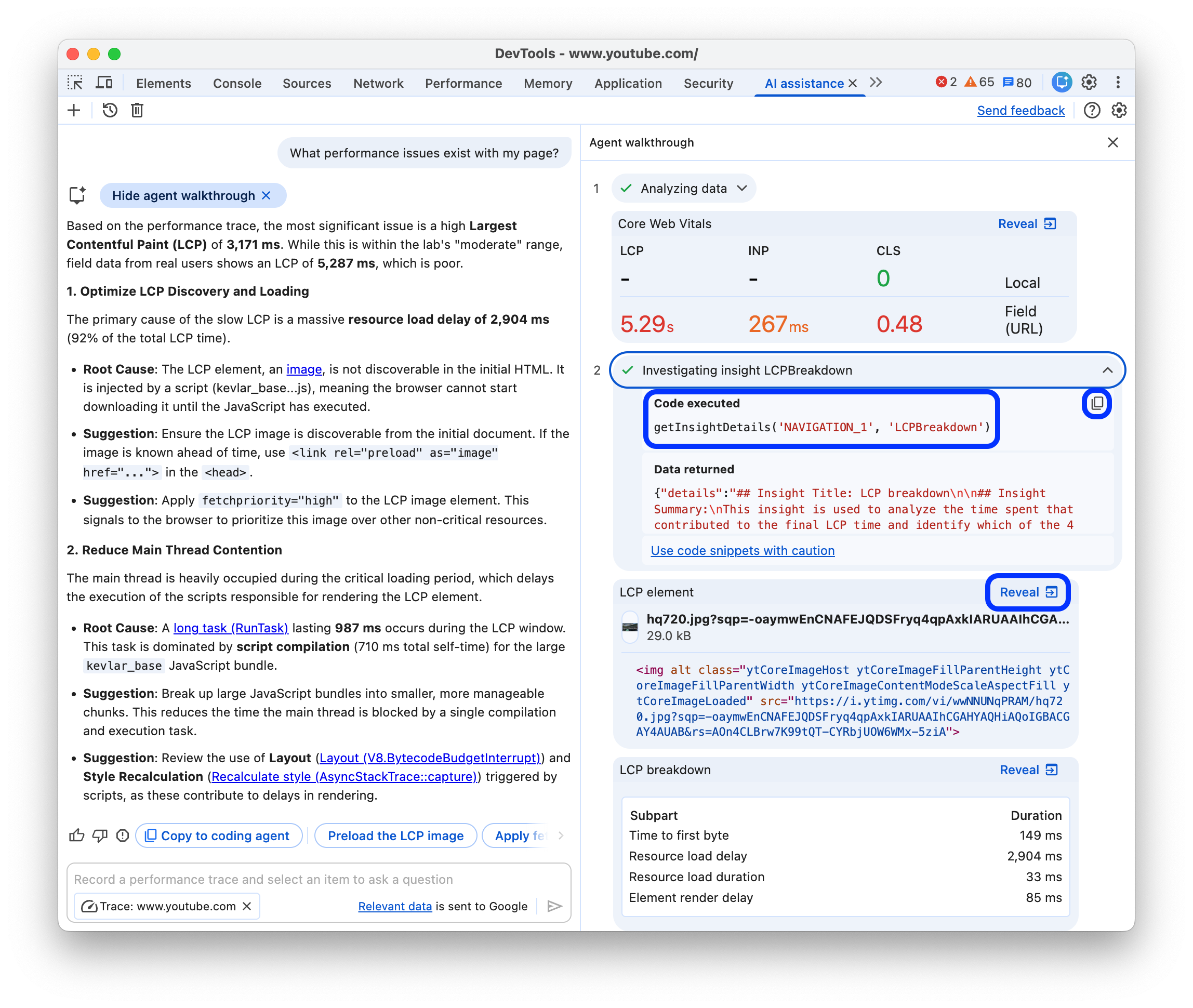Reveal the LCP element
Viewport: 1193px width, 1008px height.
pyautogui.click(x=1028, y=592)
